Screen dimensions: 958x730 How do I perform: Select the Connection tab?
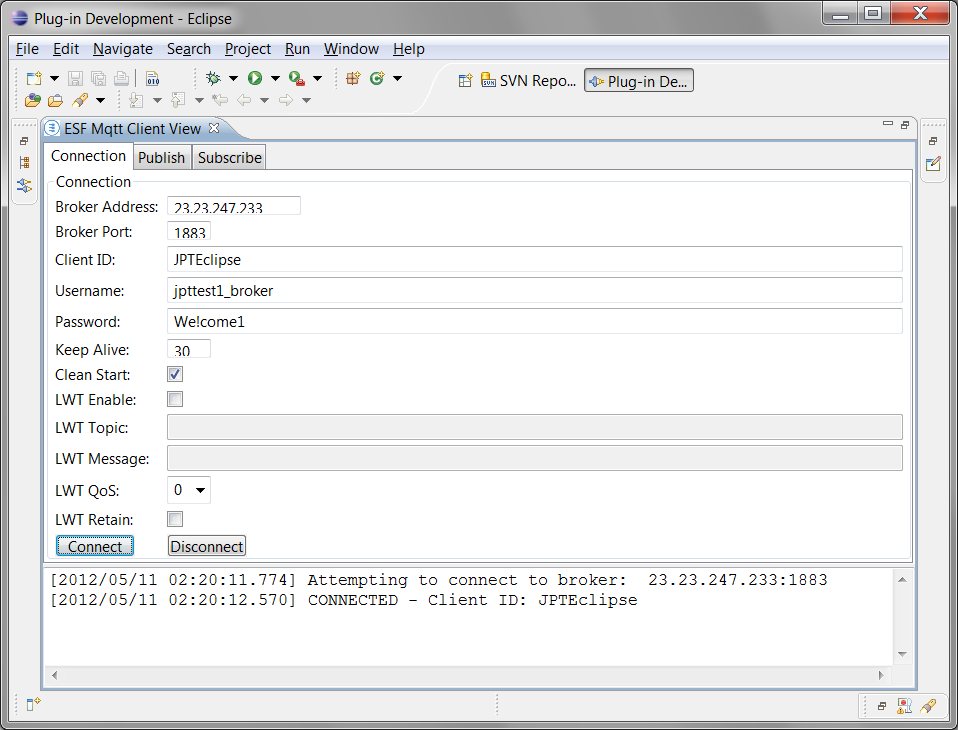tap(89, 156)
